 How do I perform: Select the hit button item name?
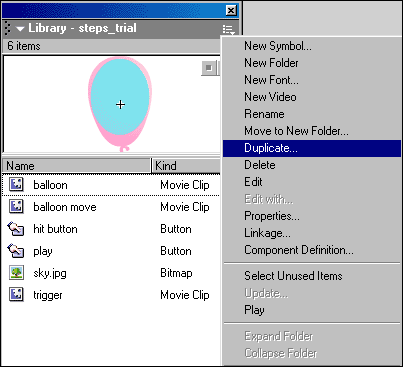[55, 229]
